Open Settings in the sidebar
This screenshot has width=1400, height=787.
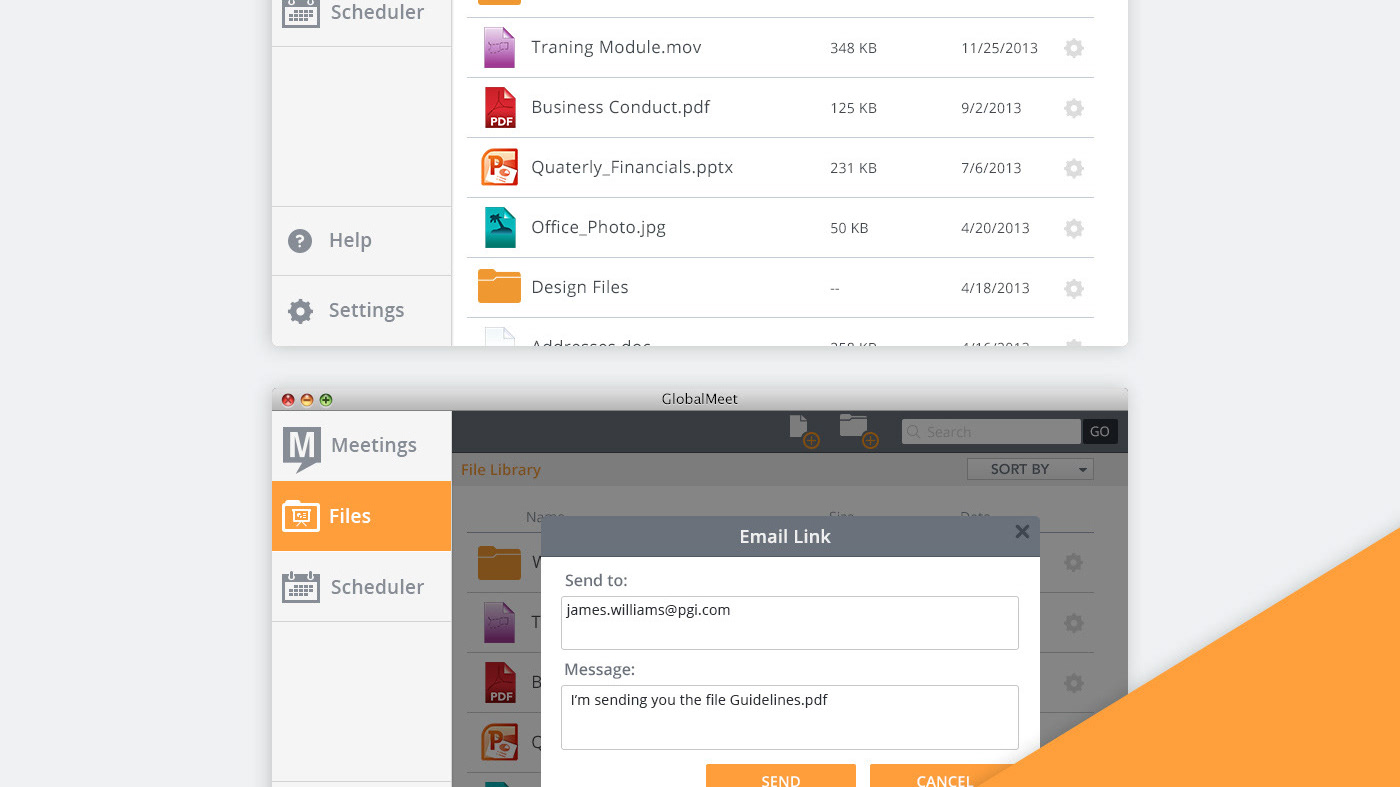(362, 311)
